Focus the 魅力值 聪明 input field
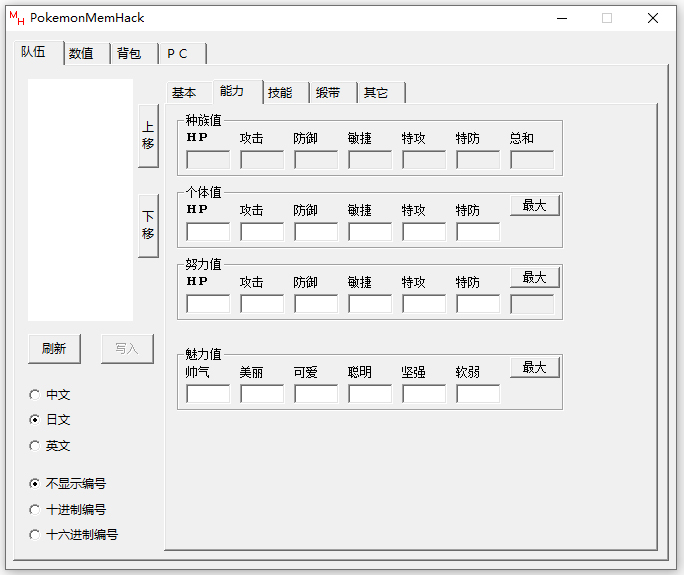The image size is (684, 575). tap(370, 394)
